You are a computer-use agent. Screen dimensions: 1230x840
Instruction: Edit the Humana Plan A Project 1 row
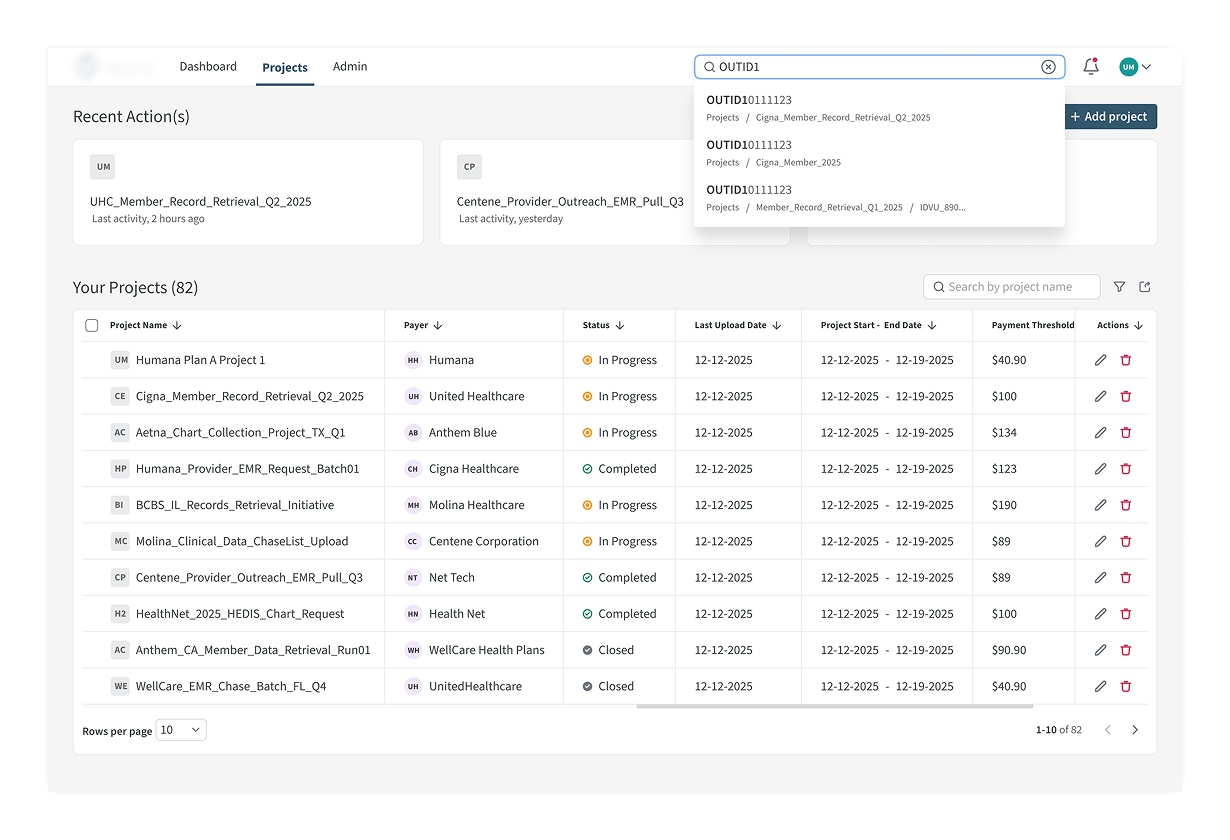click(x=1101, y=360)
